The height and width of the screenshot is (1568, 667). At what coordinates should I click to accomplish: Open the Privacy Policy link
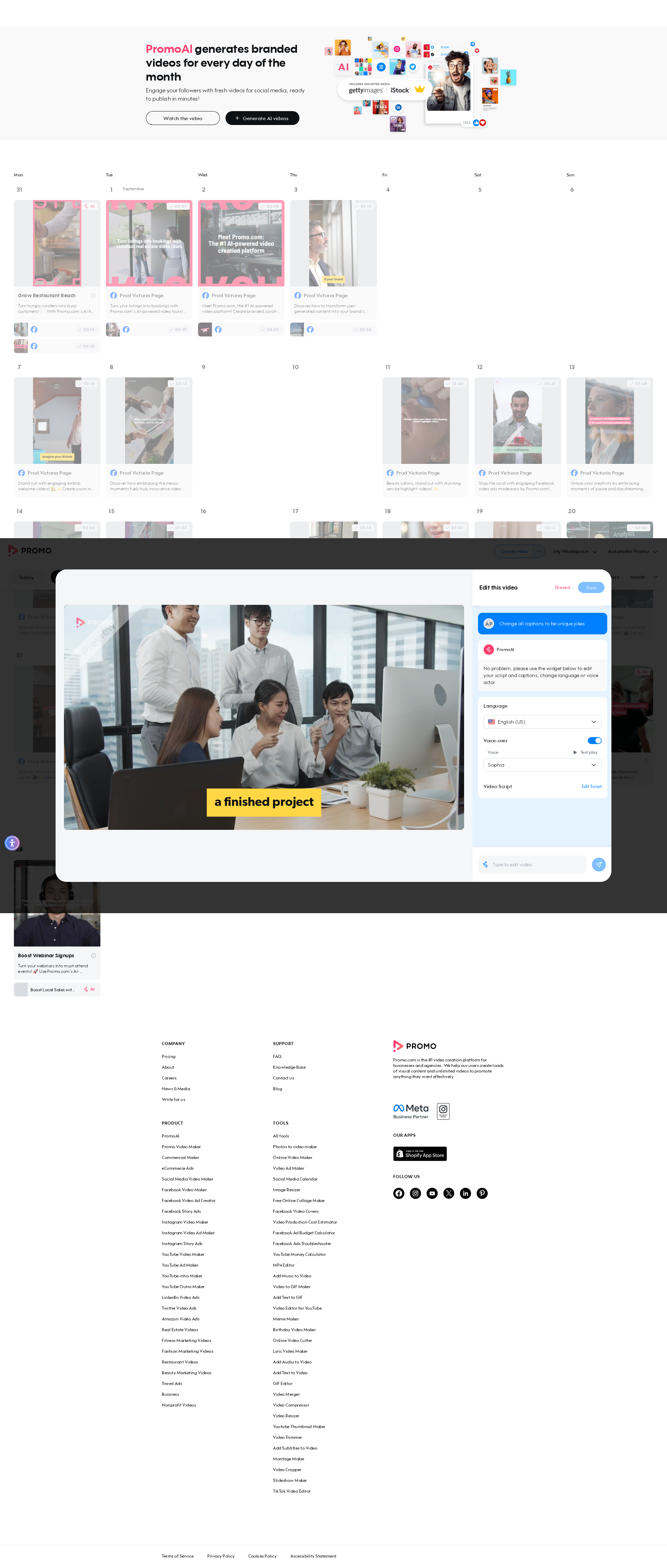pos(221,1556)
